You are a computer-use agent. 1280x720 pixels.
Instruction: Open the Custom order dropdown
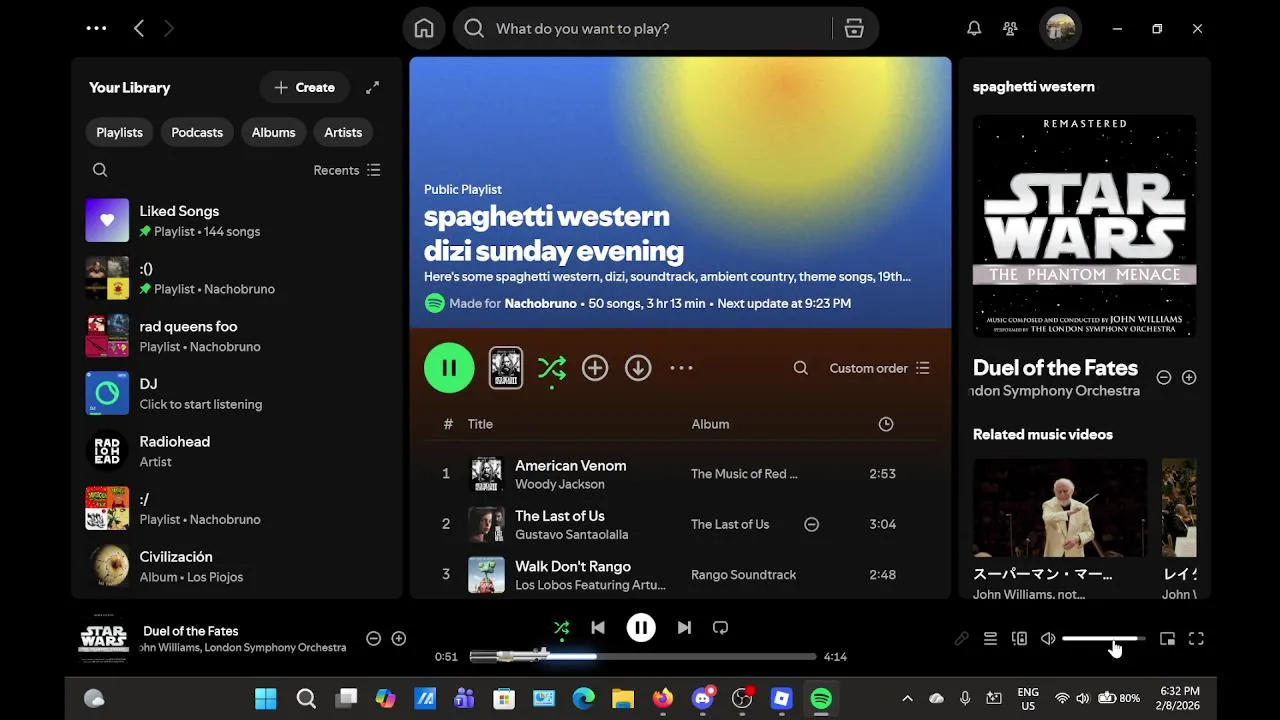coord(880,368)
